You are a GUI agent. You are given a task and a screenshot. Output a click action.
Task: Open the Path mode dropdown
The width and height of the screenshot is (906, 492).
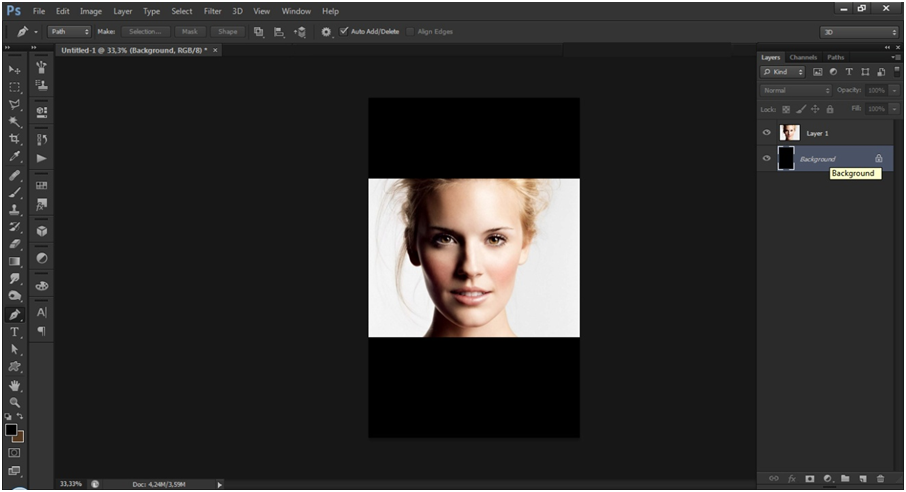(x=72, y=32)
